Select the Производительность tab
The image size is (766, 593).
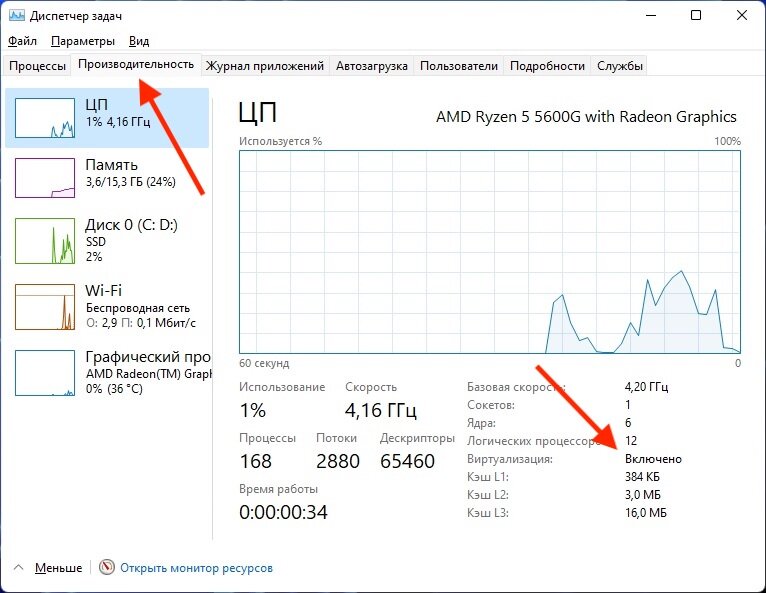click(x=136, y=64)
